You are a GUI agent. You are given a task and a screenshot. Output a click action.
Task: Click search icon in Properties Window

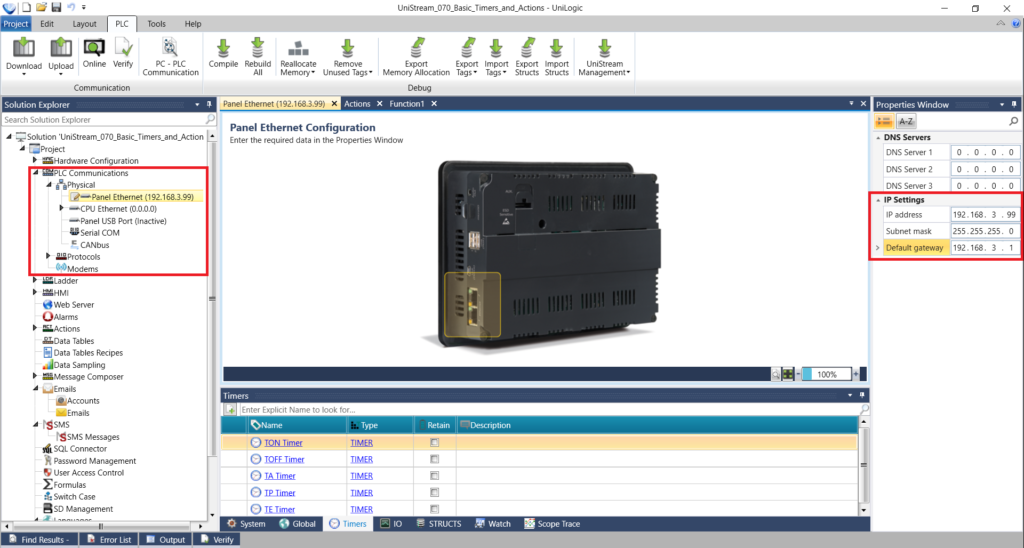(x=1014, y=121)
